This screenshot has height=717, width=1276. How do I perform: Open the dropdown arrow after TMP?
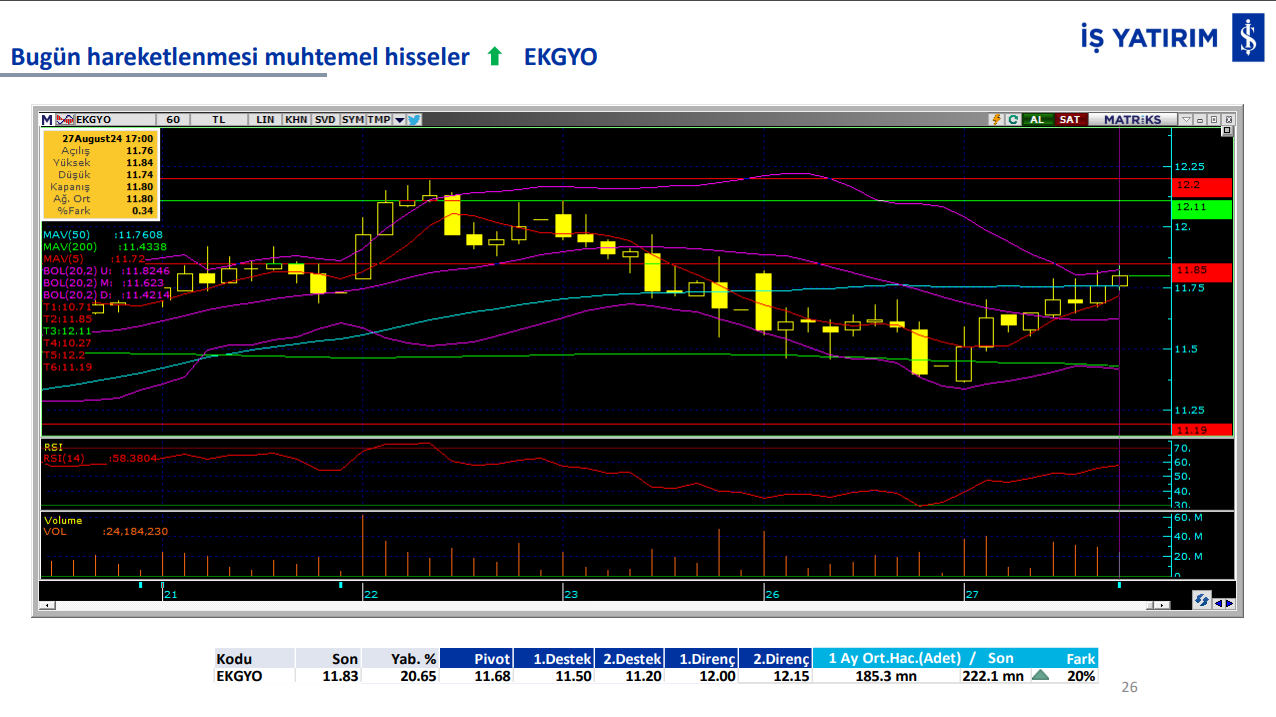pos(399,119)
